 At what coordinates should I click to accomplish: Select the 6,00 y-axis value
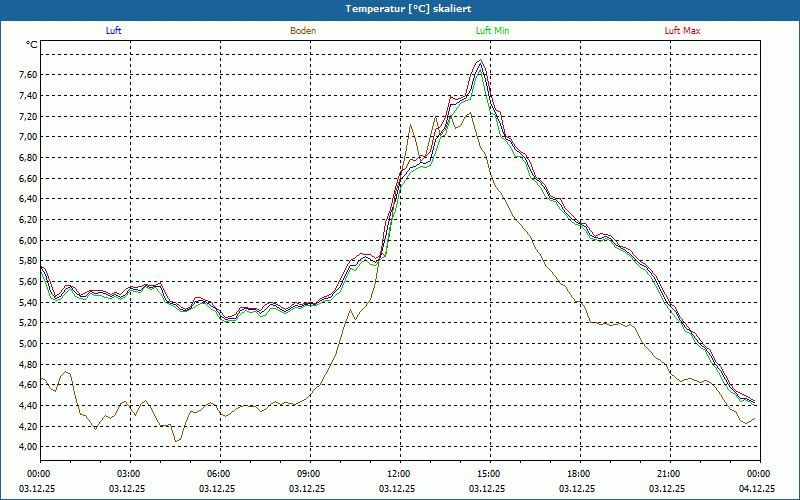click(27, 240)
